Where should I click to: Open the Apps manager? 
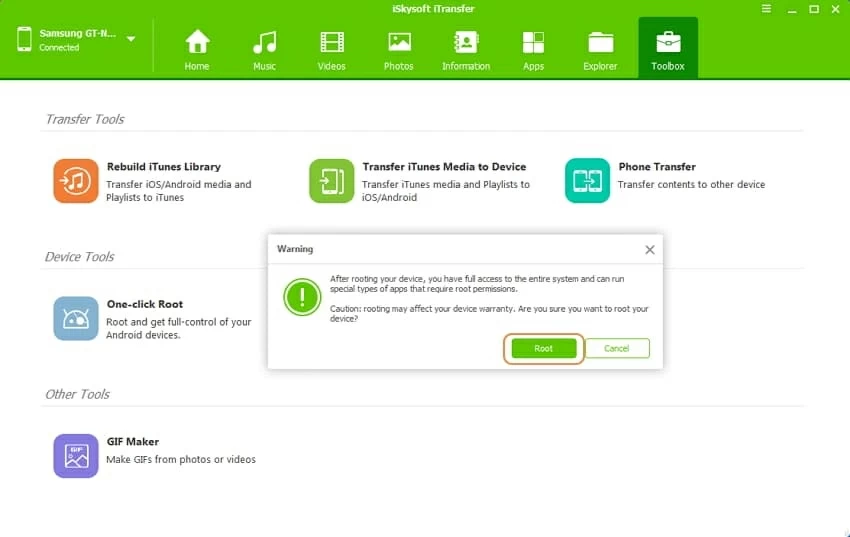click(x=533, y=48)
